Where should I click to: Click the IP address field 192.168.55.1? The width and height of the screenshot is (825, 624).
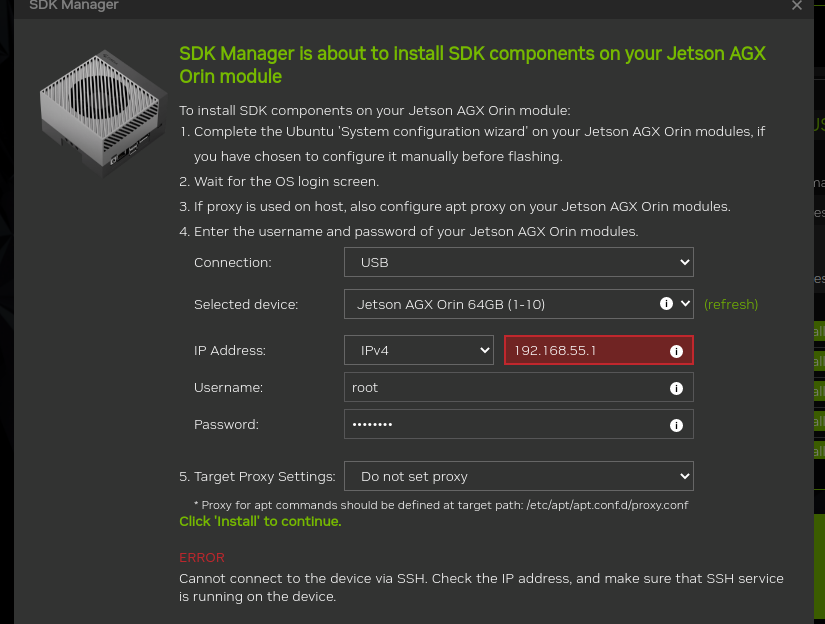coord(599,350)
